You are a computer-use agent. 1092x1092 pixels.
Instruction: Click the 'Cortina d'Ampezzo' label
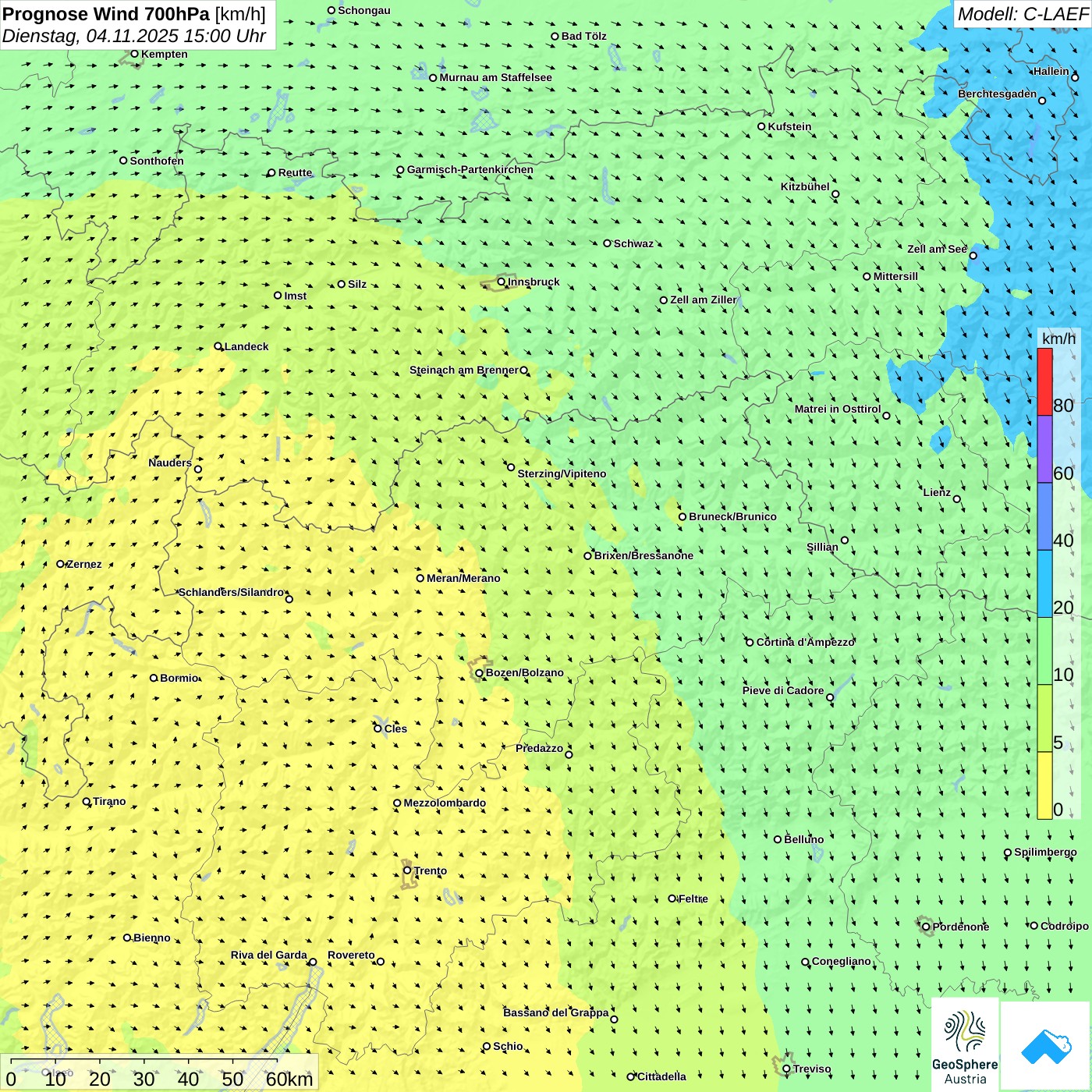(x=806, y=642)
